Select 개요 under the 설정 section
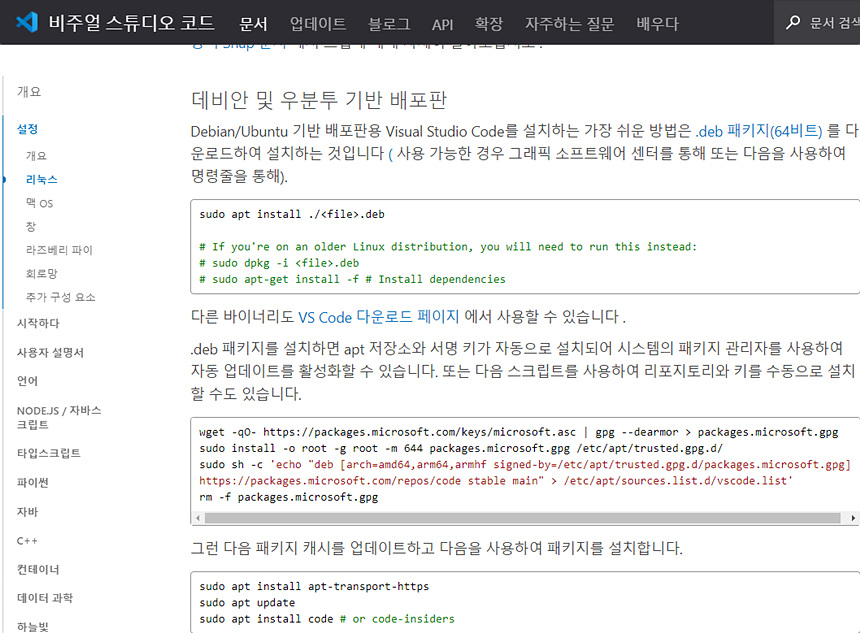Viewport: 860px width, 633px height. 36,156
